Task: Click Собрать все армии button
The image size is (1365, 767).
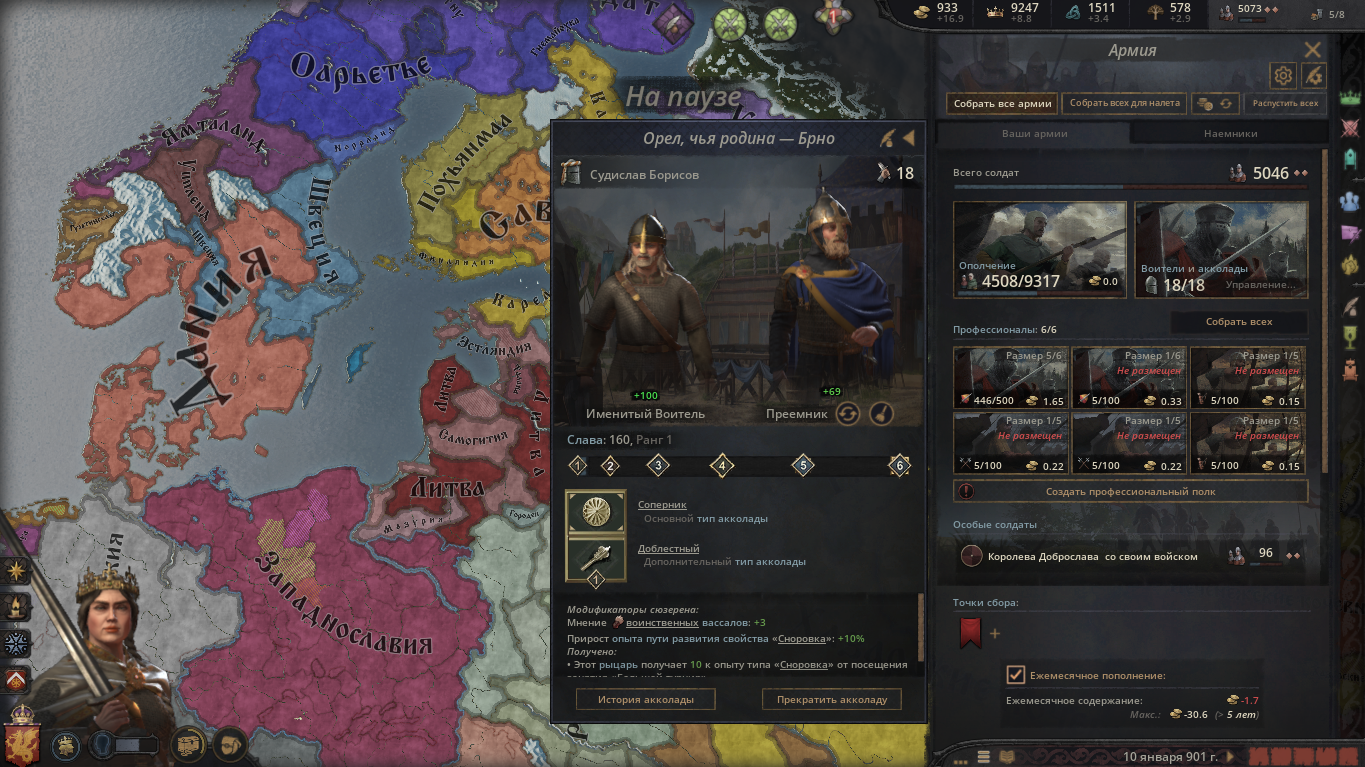Action: tap(1002, 103)
